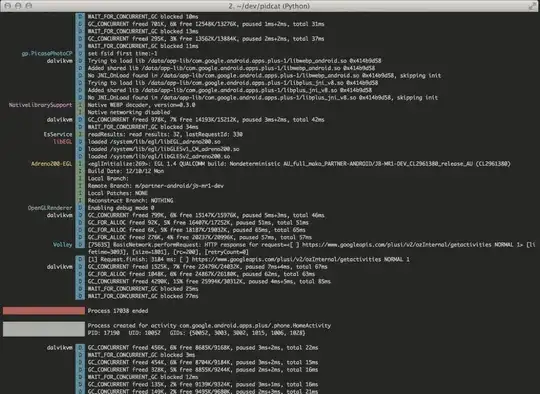Image resolution: width=540 pixels, height=394 pixels.
Task: Click the 'OpenGLRenderer' tag label
Action: tap(50, 208)
